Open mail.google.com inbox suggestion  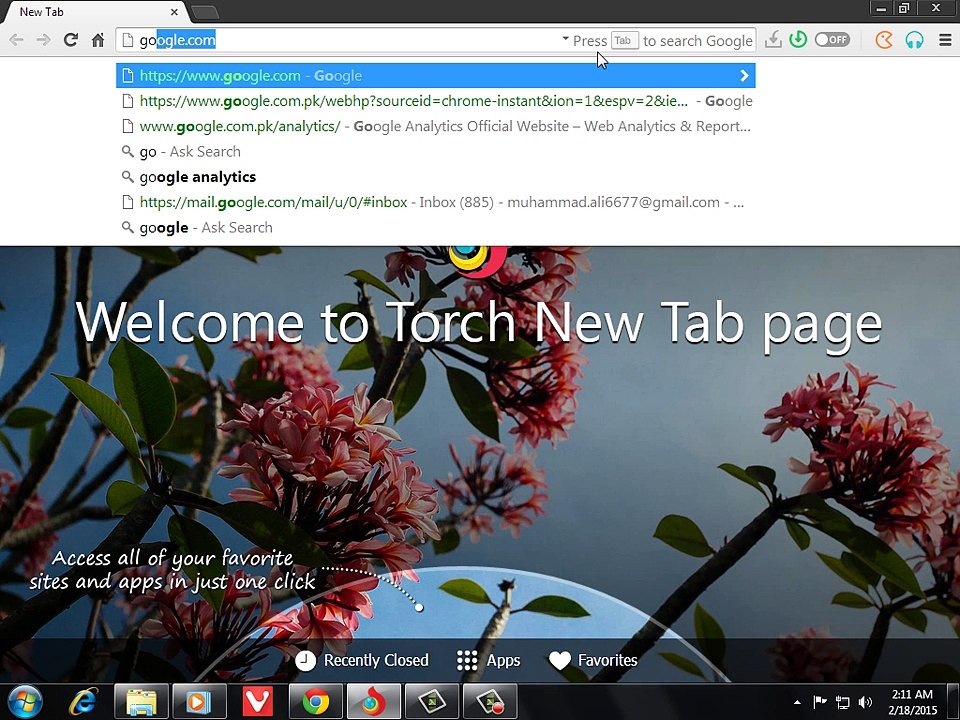435,202
